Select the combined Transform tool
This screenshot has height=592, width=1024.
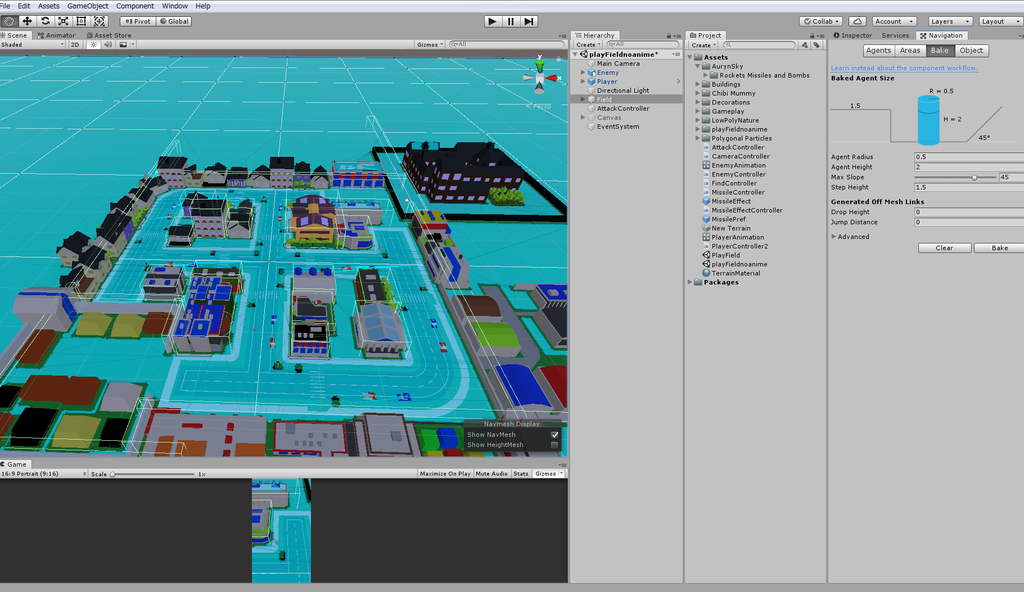pyautogui.click(x=99, y=21)
